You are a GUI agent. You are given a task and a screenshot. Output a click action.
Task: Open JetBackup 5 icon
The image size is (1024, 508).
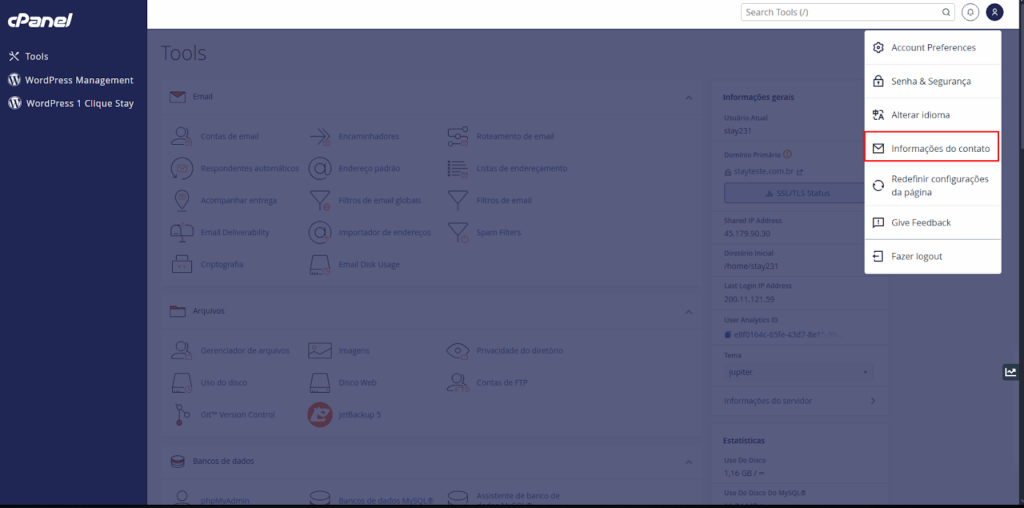click(320, 414)
